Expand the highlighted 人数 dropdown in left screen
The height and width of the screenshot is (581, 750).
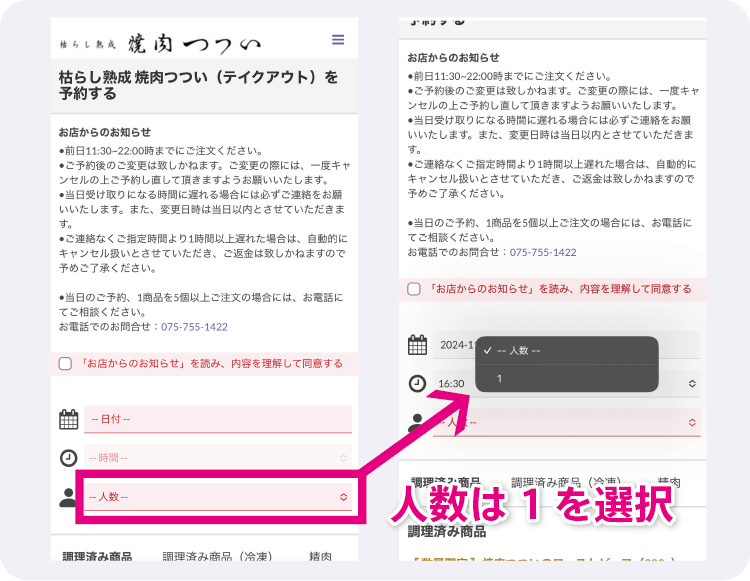tap(218, 496)
